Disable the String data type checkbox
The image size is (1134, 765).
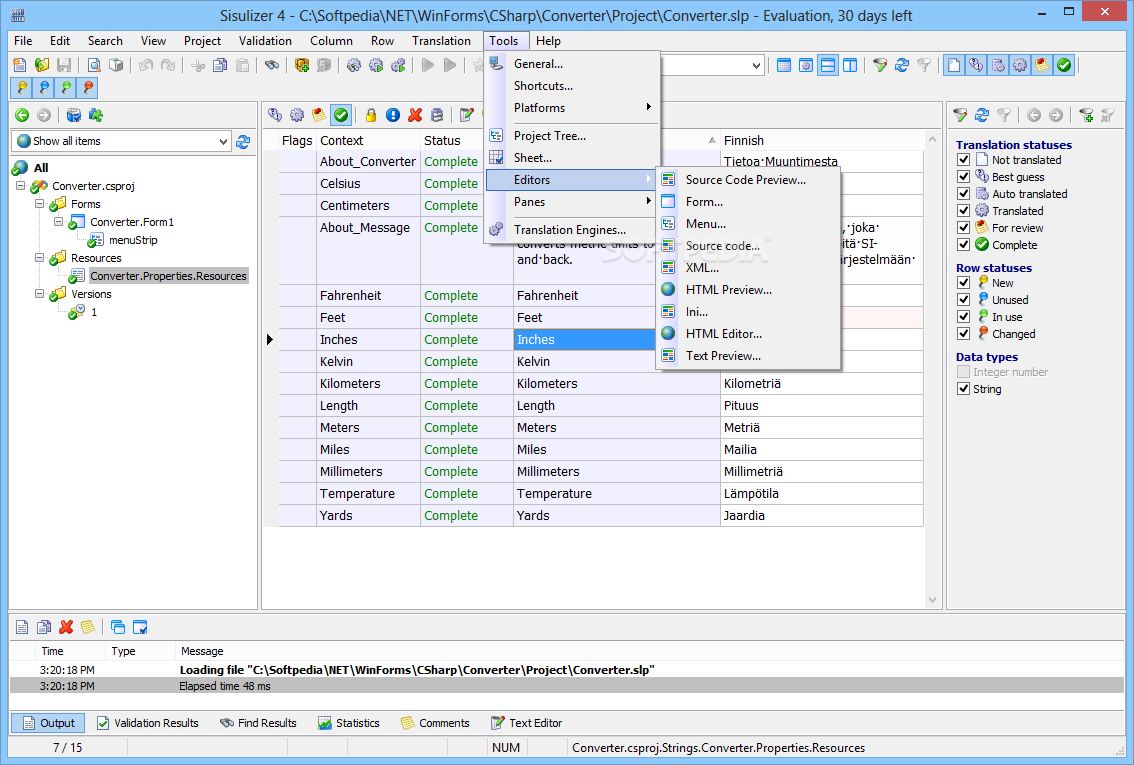964,389
